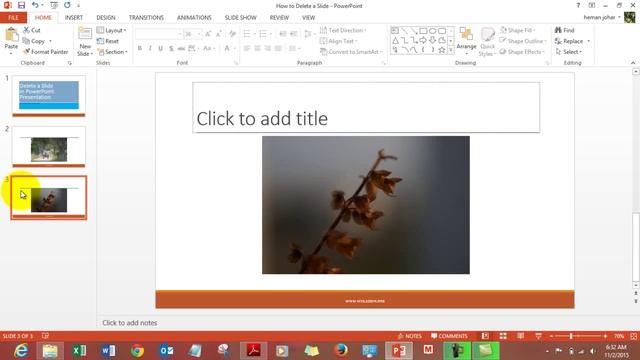
Task: Click Convert to SmartArt button
Action: [351, 52]
